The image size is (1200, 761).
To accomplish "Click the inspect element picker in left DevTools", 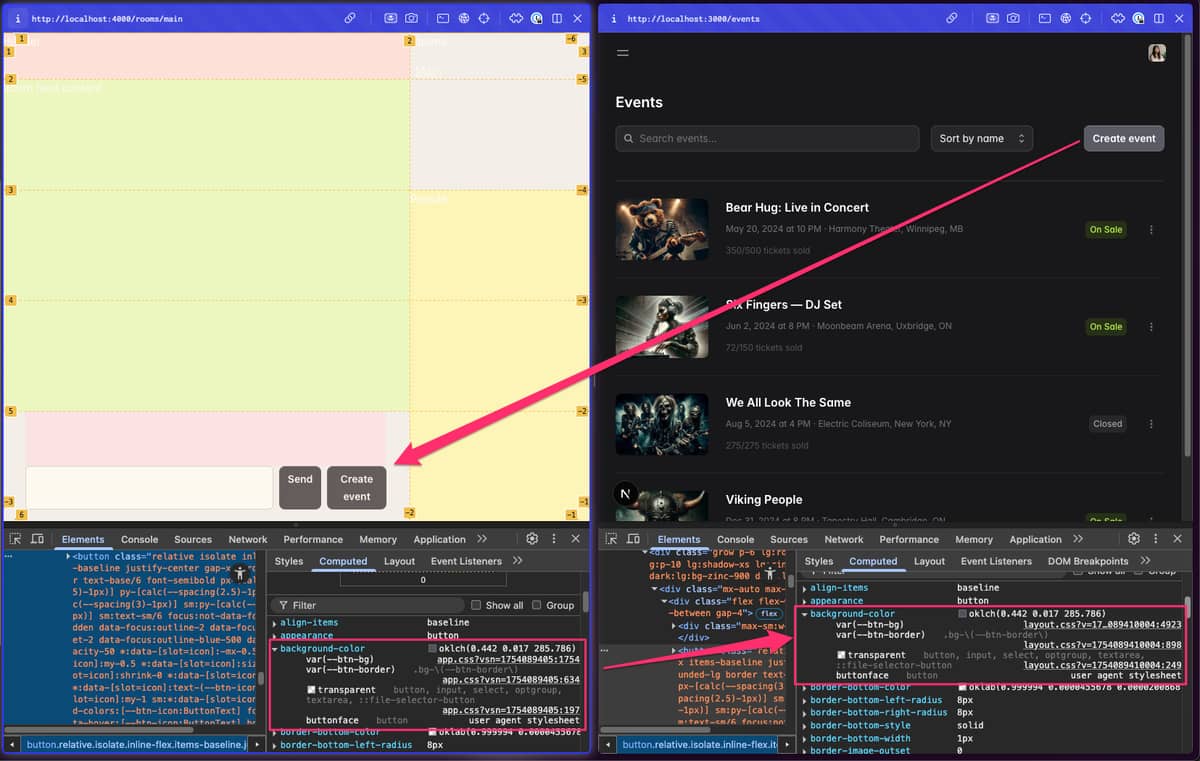I will click(x=16, y=539).
